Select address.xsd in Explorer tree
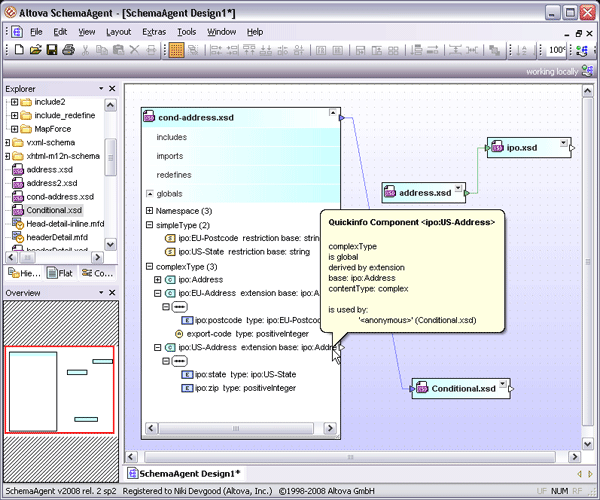Screen dimensions: 600x500 point(49,169)
